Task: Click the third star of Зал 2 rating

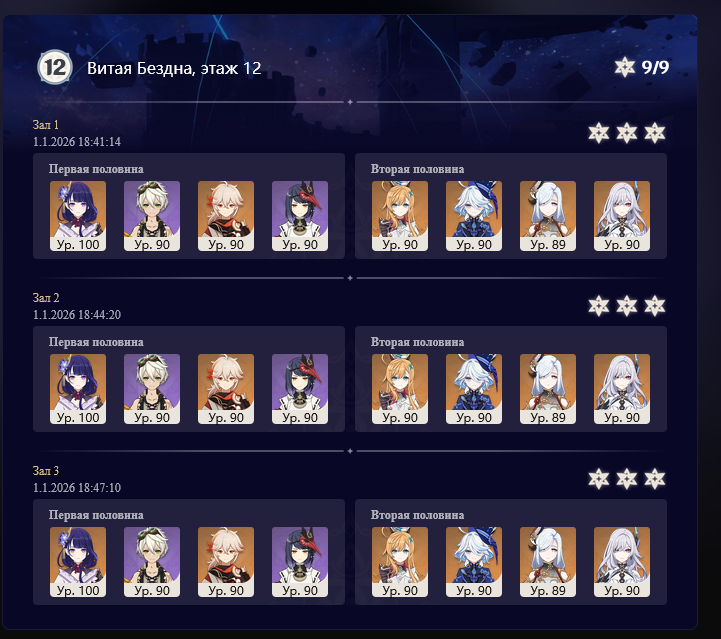Action: (654, 306)
